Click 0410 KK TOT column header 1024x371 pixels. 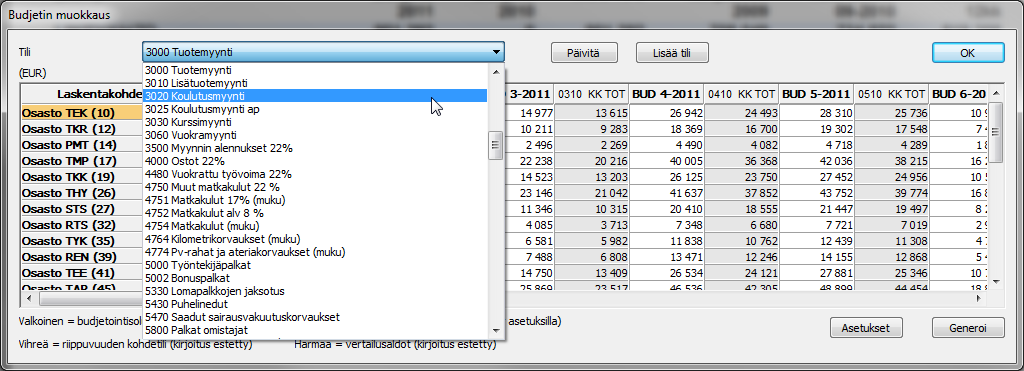(741, 94)
